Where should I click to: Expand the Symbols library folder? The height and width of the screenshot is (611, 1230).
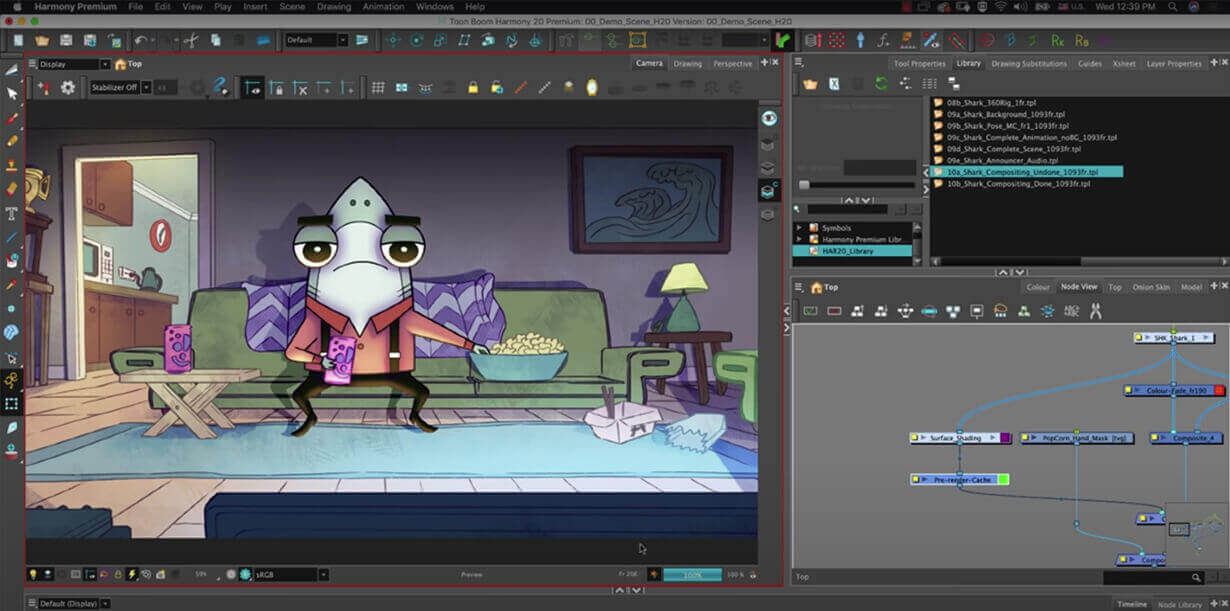click(799, 228)
